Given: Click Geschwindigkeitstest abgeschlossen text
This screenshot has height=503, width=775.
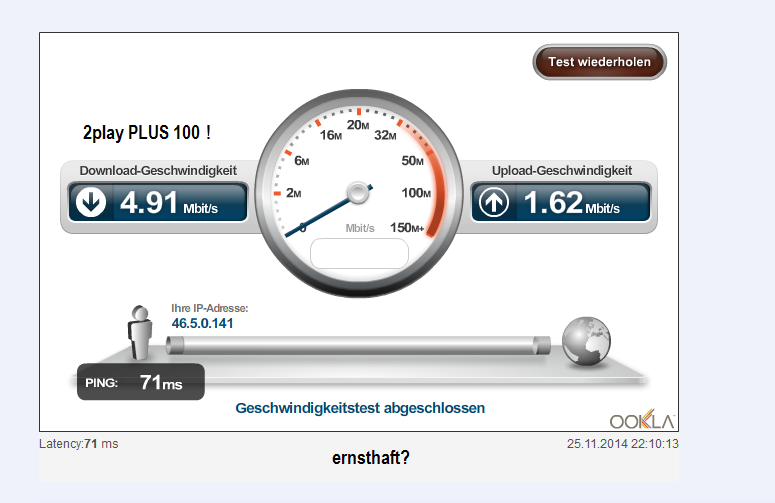Looking at the screenshot, I should point(360,408).
